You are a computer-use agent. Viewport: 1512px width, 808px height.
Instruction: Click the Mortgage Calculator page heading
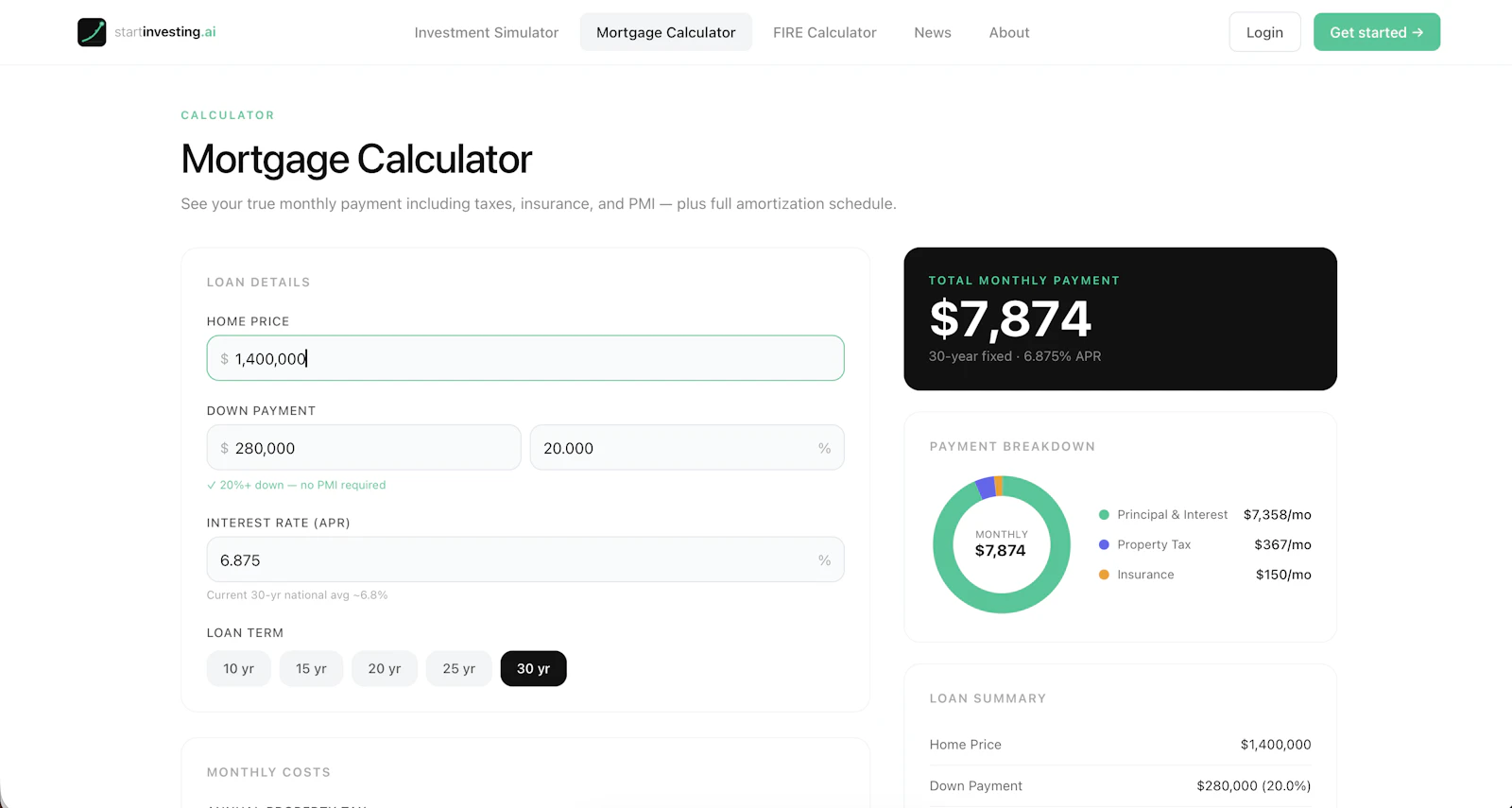(x=356, y=159)
